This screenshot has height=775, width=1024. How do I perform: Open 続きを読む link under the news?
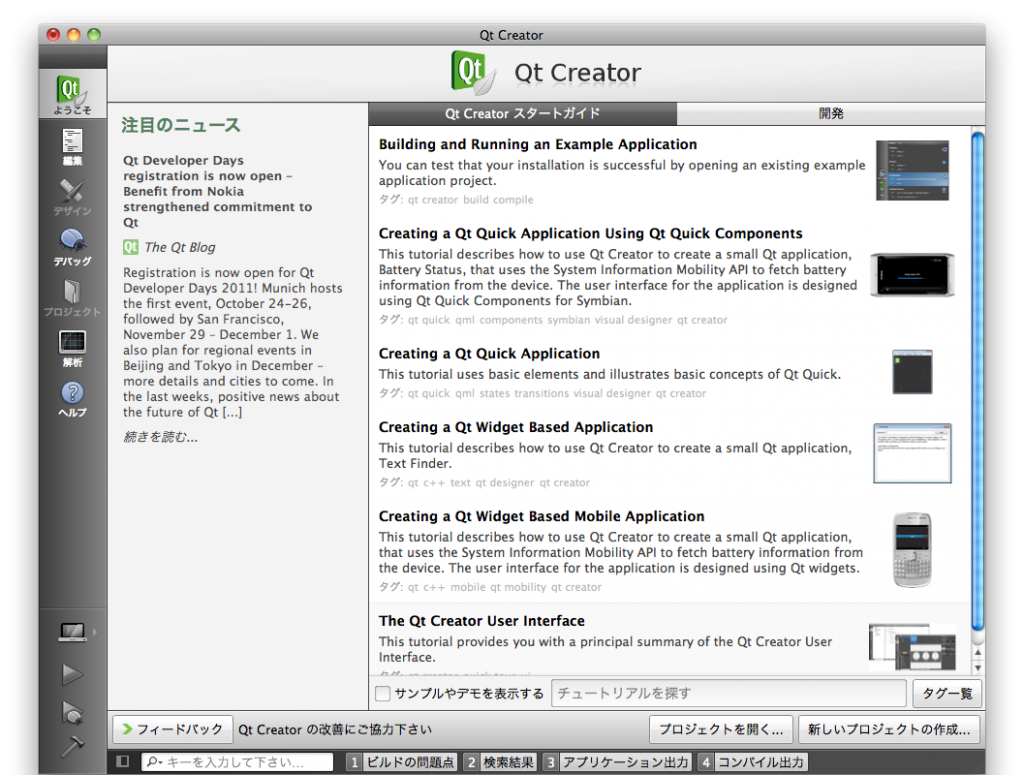(160, 436)
